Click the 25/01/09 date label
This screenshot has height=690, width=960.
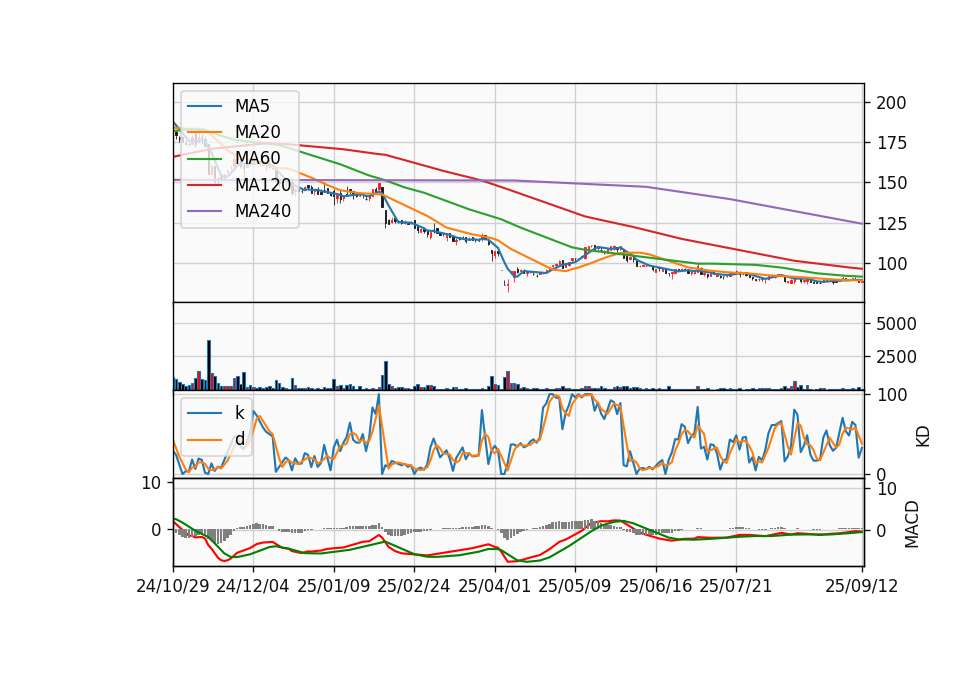[334, 586]
